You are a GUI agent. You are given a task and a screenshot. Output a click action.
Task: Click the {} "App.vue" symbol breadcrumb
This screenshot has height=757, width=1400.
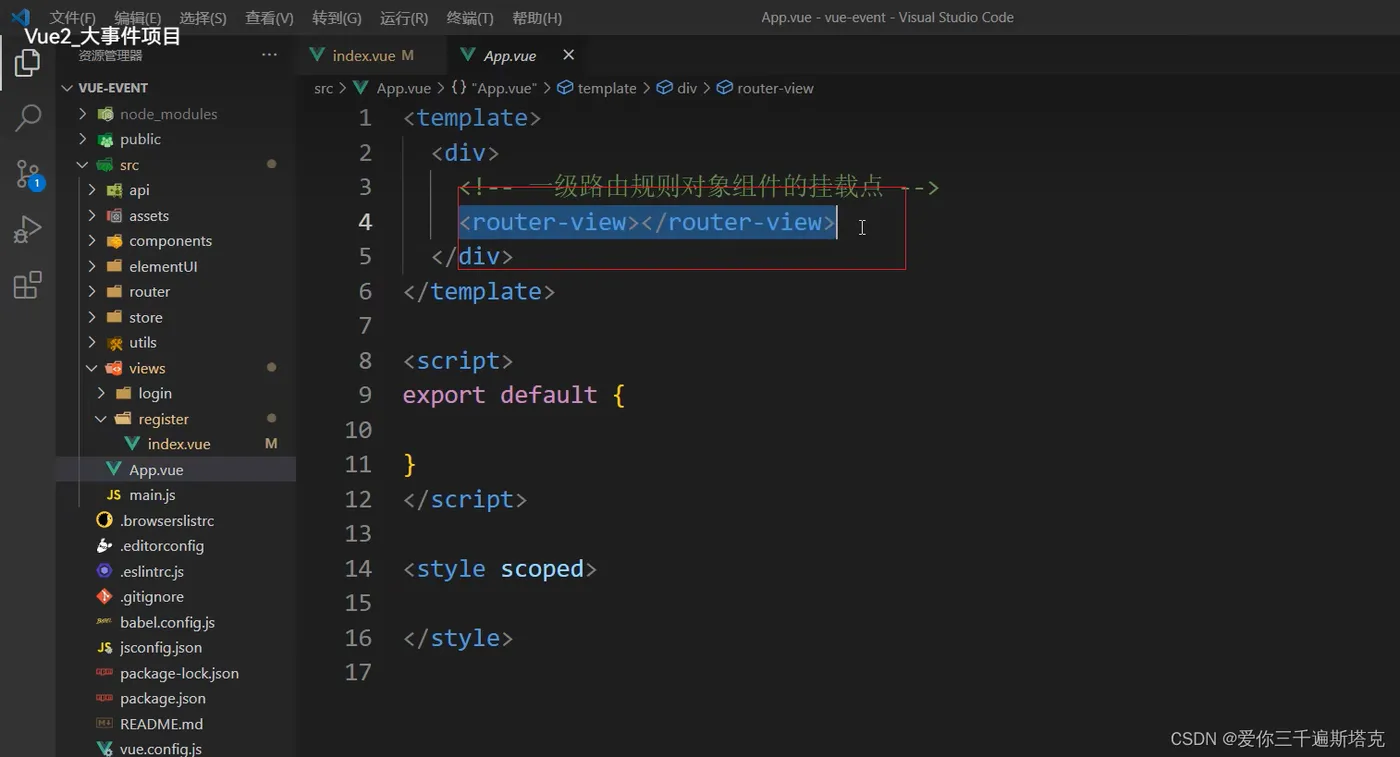[494, 88]
